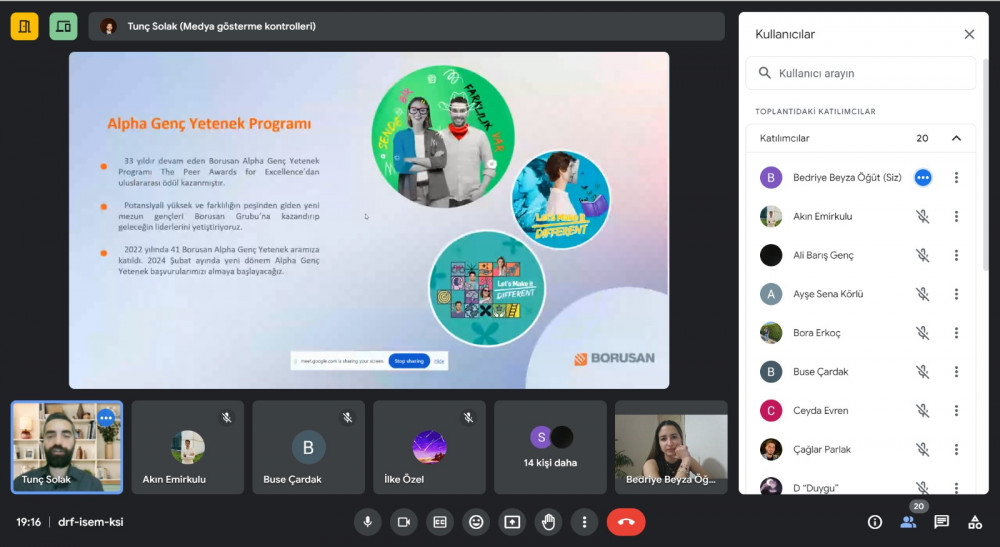
Task: Click muted mic icon for Ali Barış Genç
Action: click(x=922, y=256)
